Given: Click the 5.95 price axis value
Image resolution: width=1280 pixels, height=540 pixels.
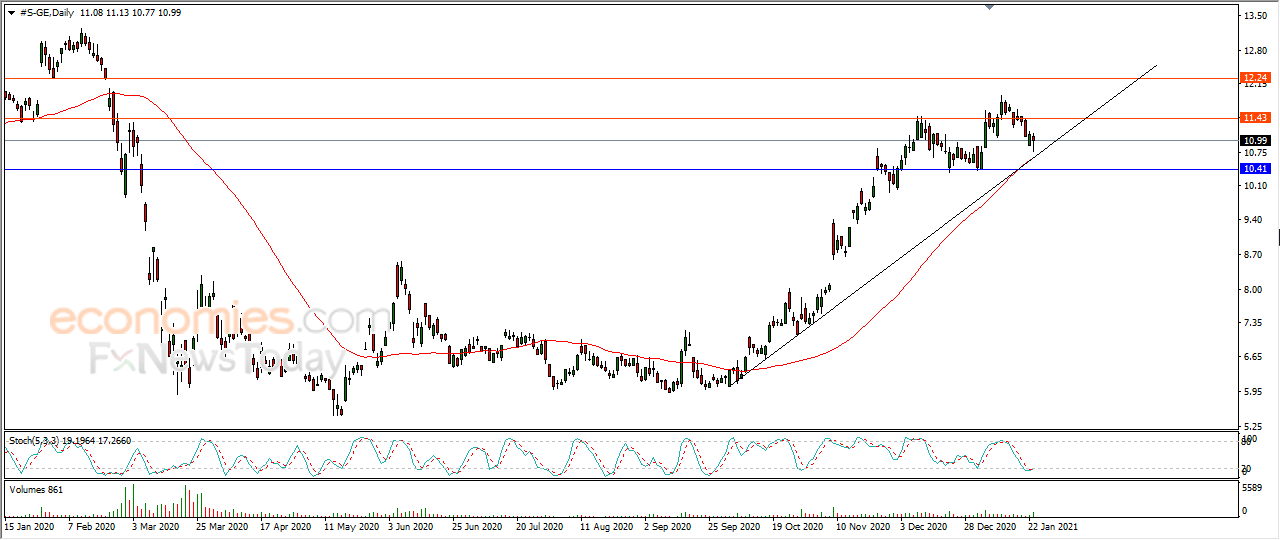Looking at the screenshot, I should click(1252, 391).
